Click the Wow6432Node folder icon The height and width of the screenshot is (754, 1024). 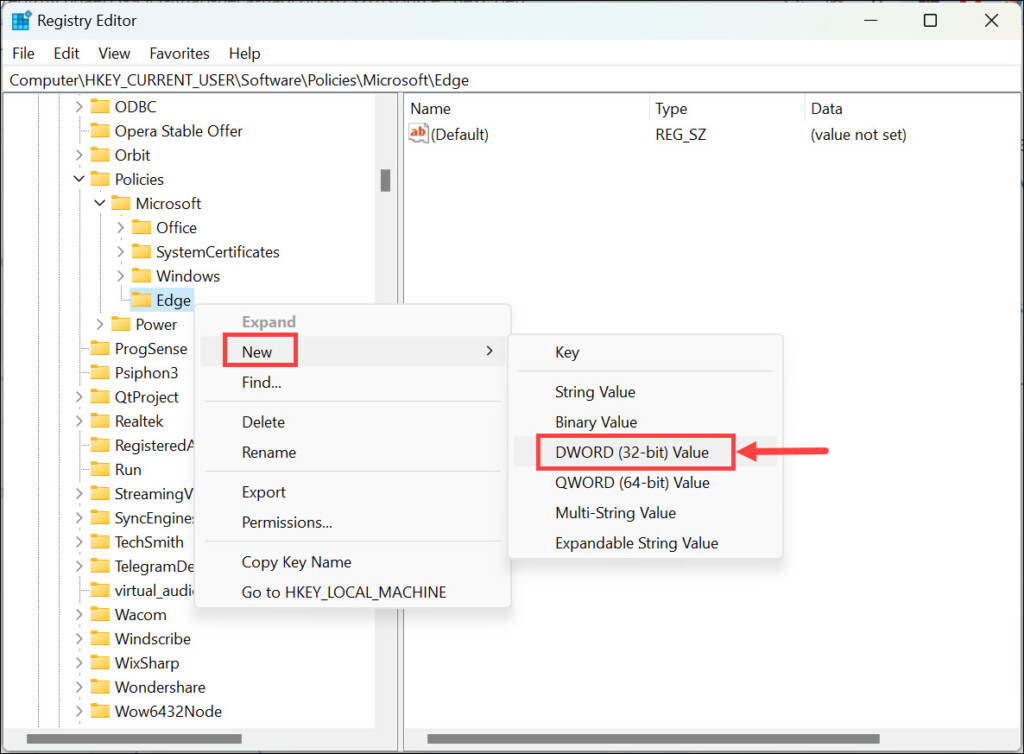(x=99, y=711)
